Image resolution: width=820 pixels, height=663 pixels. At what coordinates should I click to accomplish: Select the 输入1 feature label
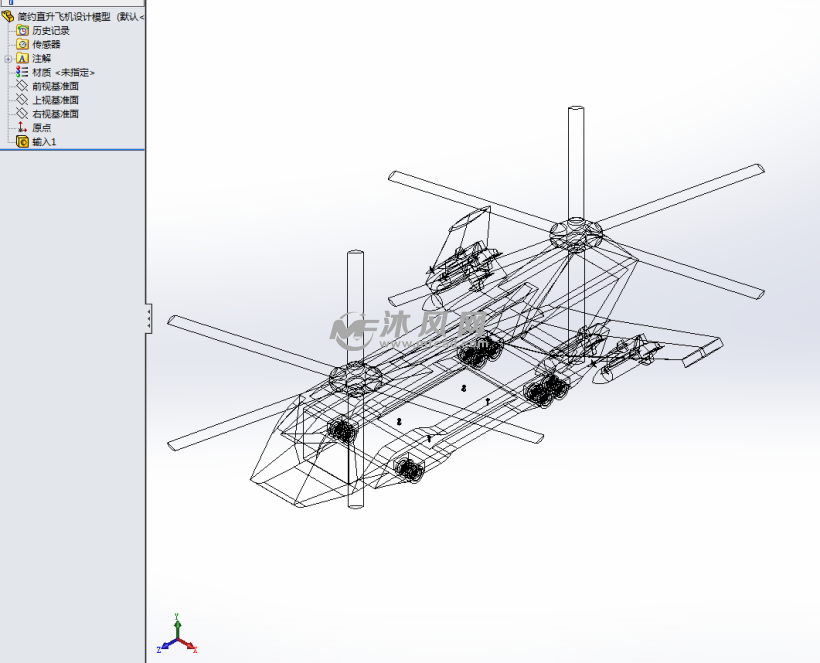tap(44, 142)
